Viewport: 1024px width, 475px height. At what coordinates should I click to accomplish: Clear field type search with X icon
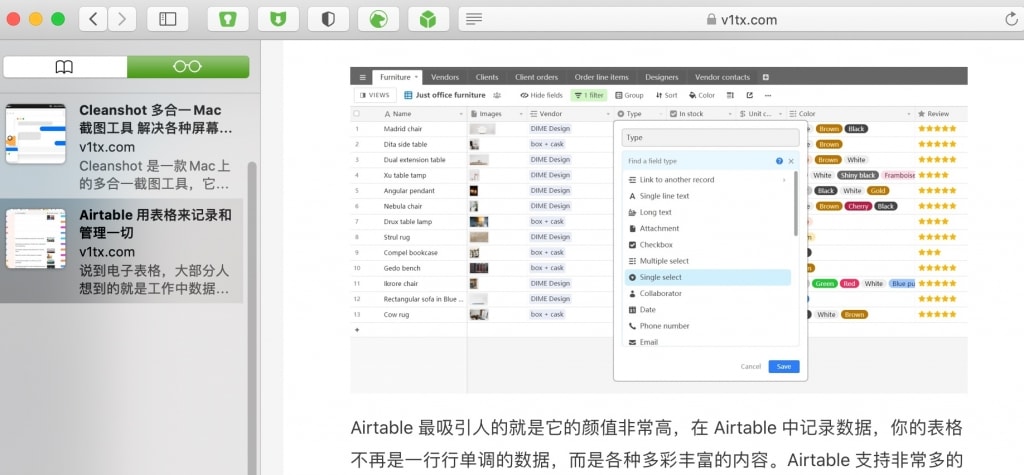(x=791, y=161)
